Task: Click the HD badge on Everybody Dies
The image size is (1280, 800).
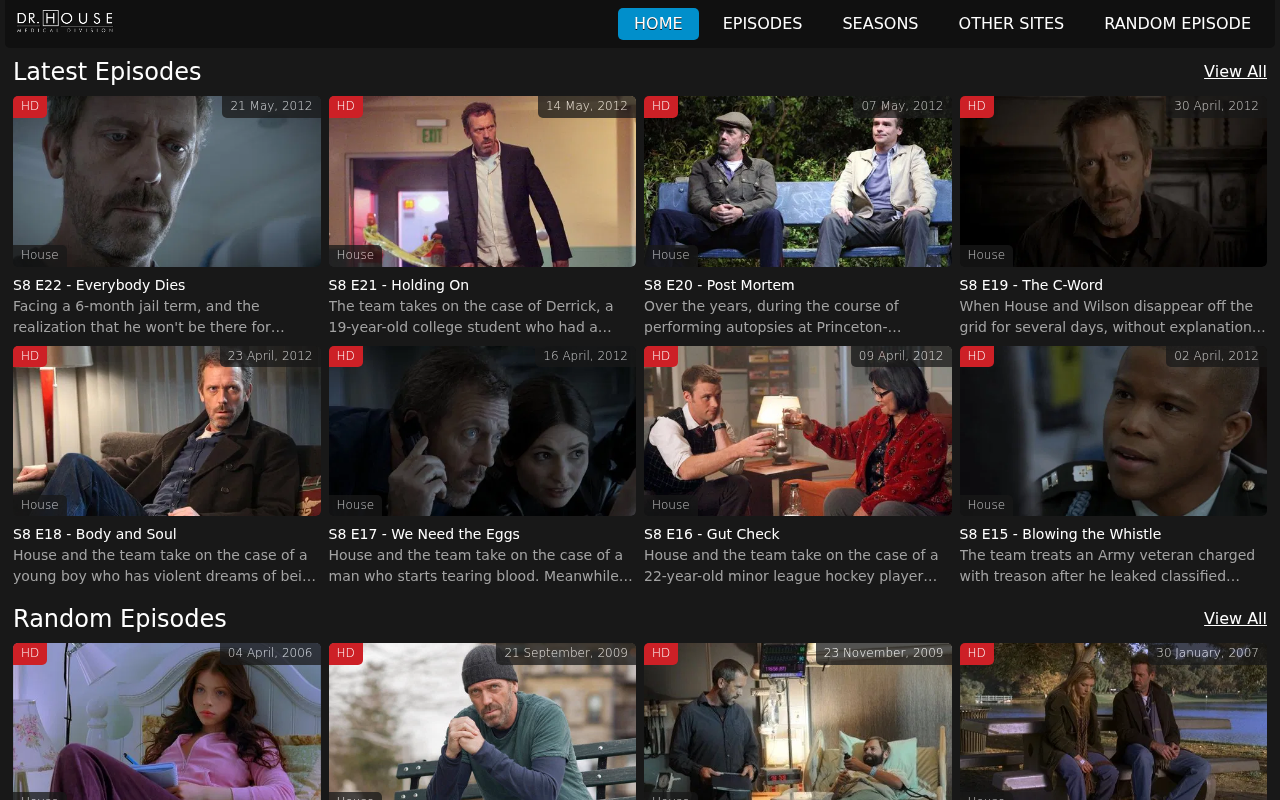Action: 30,107
